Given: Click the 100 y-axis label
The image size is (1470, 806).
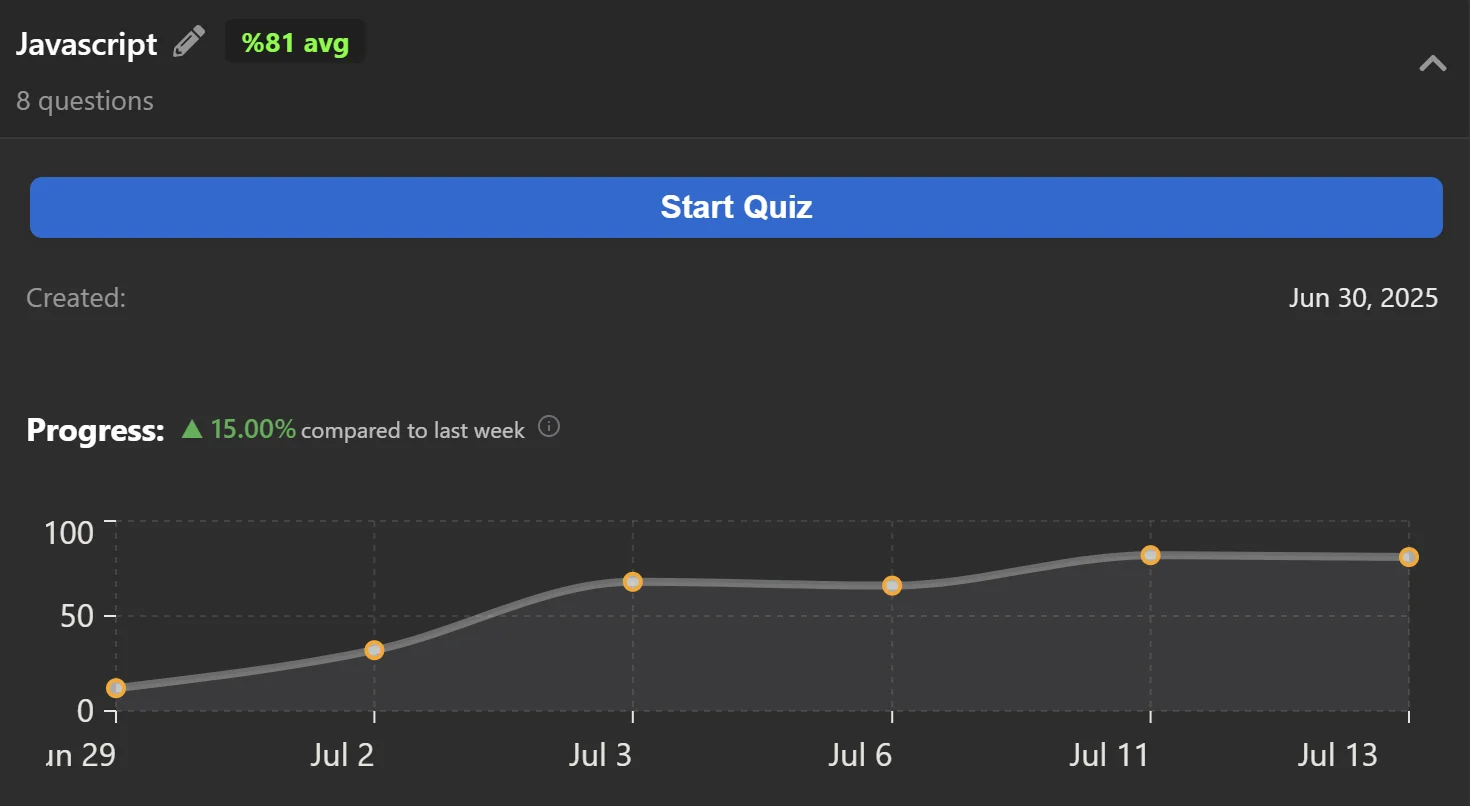Looking at the screenshot, I should (69, 532).
